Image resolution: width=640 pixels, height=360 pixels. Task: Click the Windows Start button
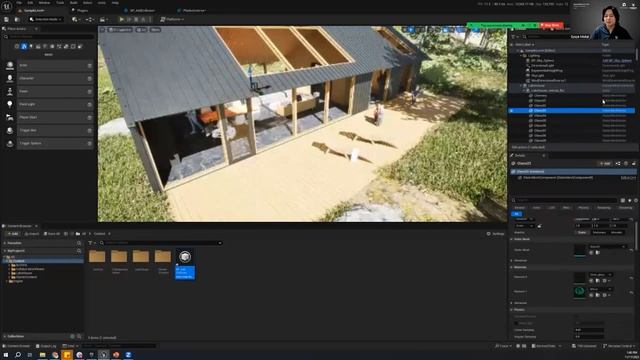click(x=6, y=355)
